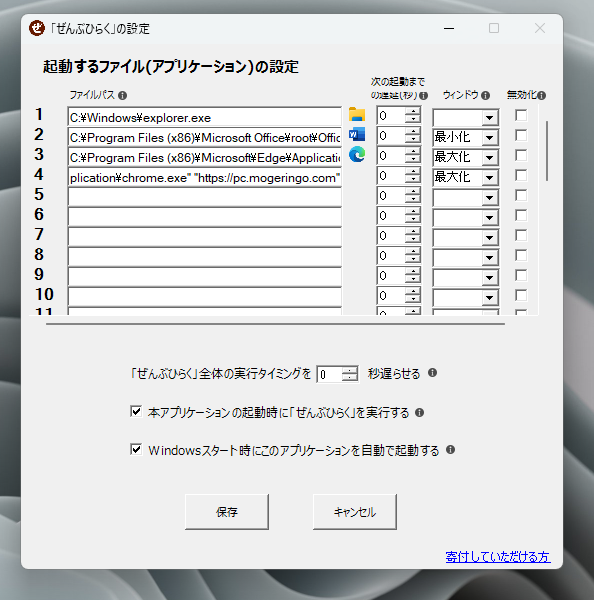Decrease delay seconds for row 4

[413, 179]
